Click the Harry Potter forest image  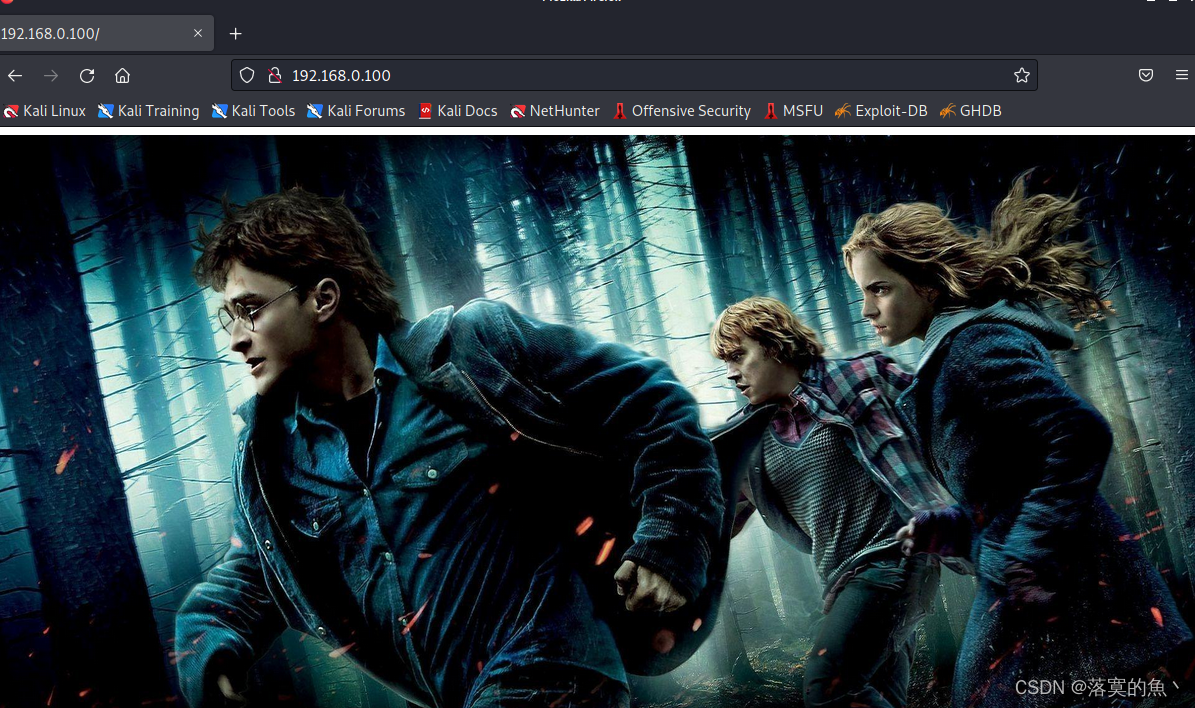click(598, 421)
